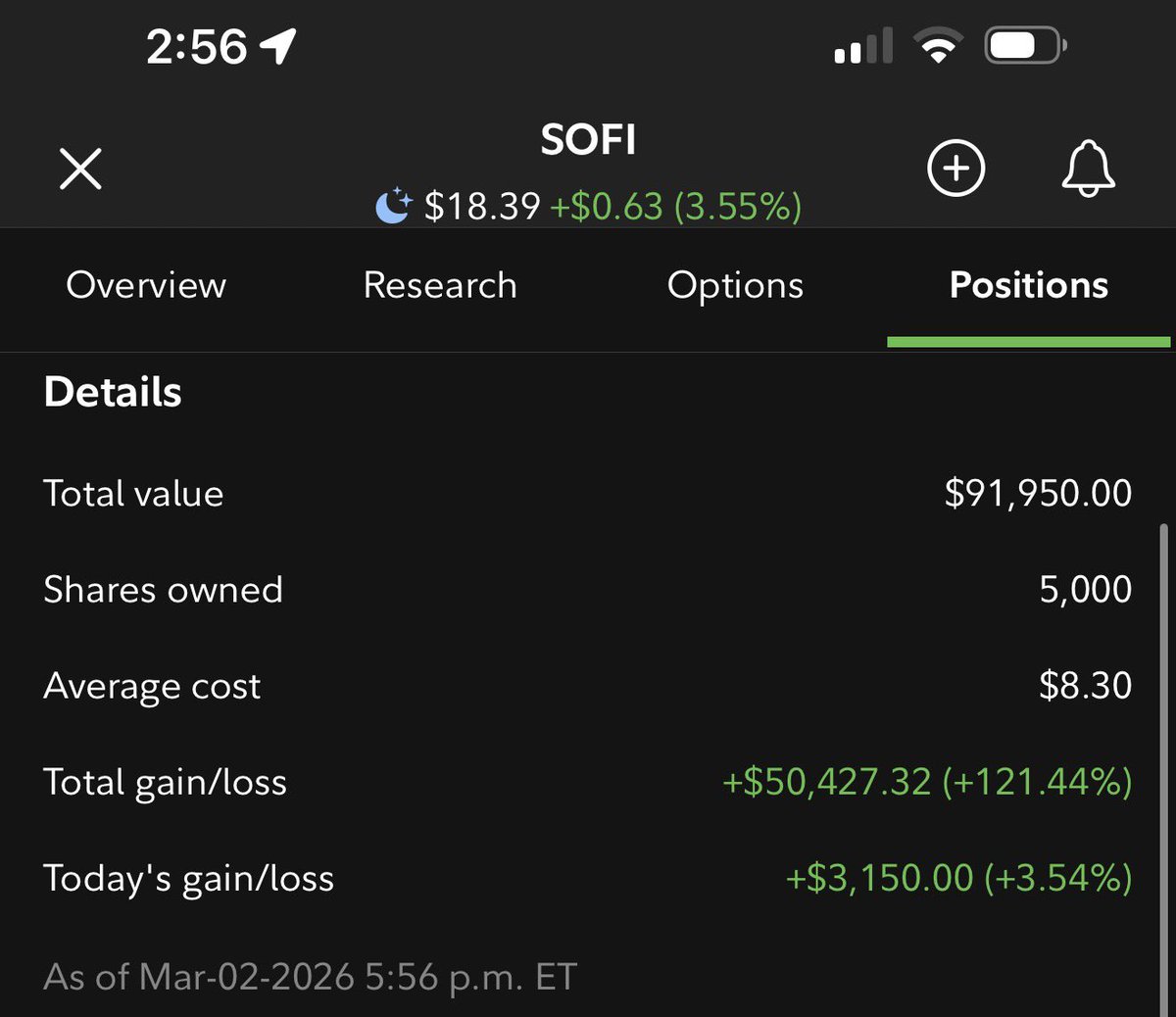Select the Positions tab
This screenshot has height=1017, width=1176.
[x=1029, y=285]
